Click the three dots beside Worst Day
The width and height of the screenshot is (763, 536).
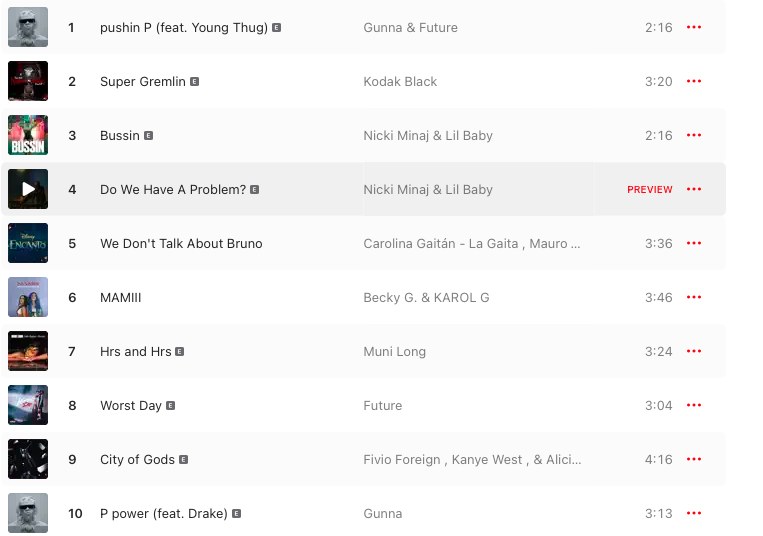[694, 405]
